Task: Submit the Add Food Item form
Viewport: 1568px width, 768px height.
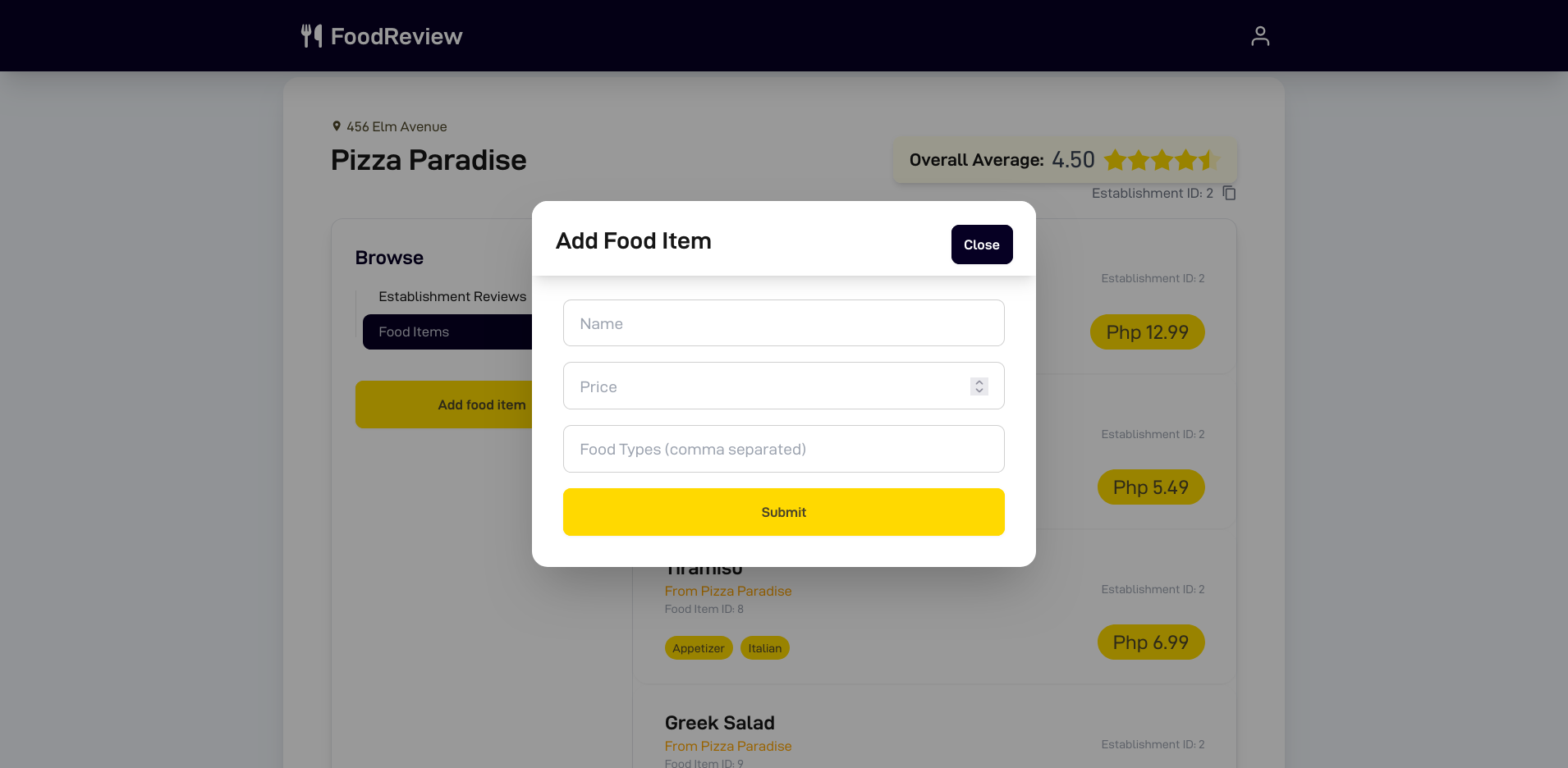Action: pyautogui.click(x=783, y=511)
